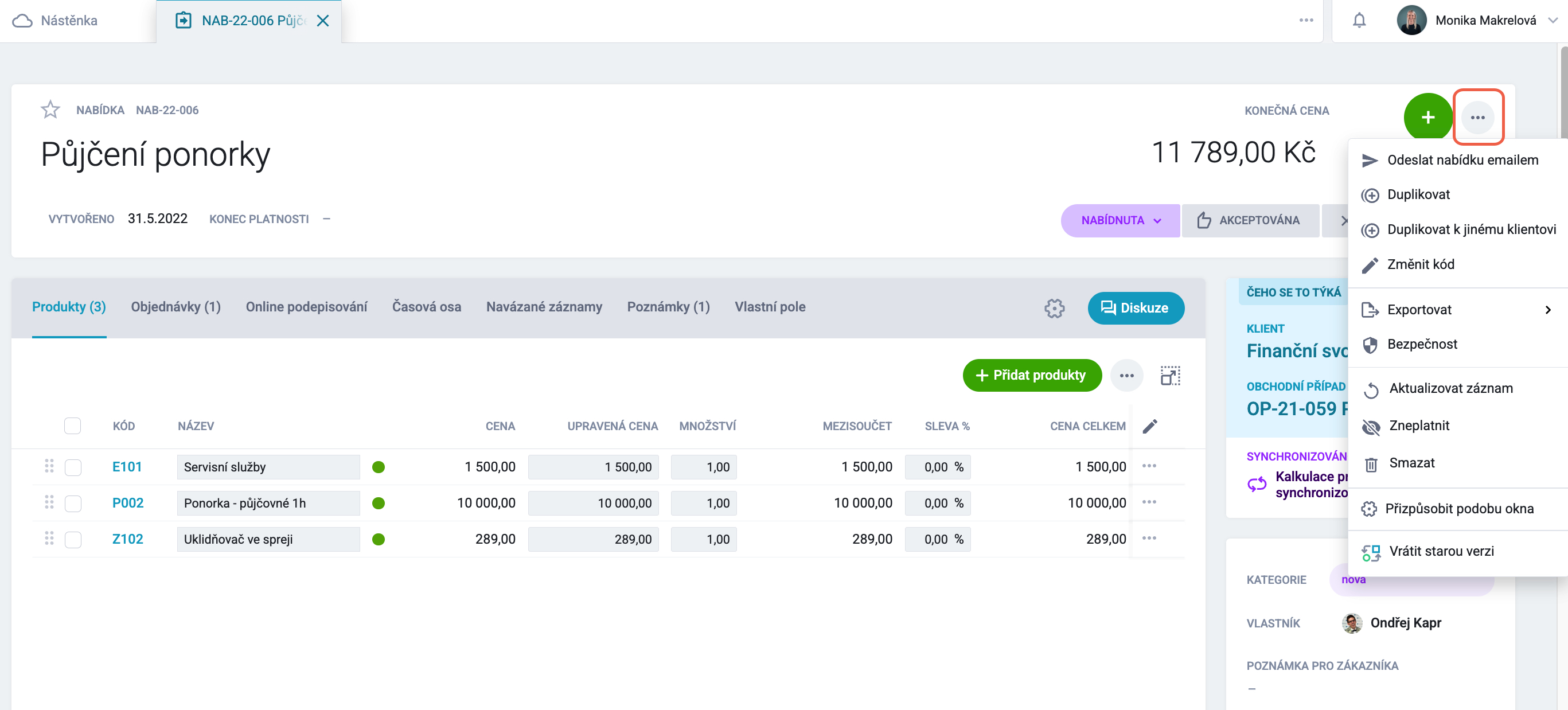Tick the checkbox for product Z102

(x=73, y=540)
